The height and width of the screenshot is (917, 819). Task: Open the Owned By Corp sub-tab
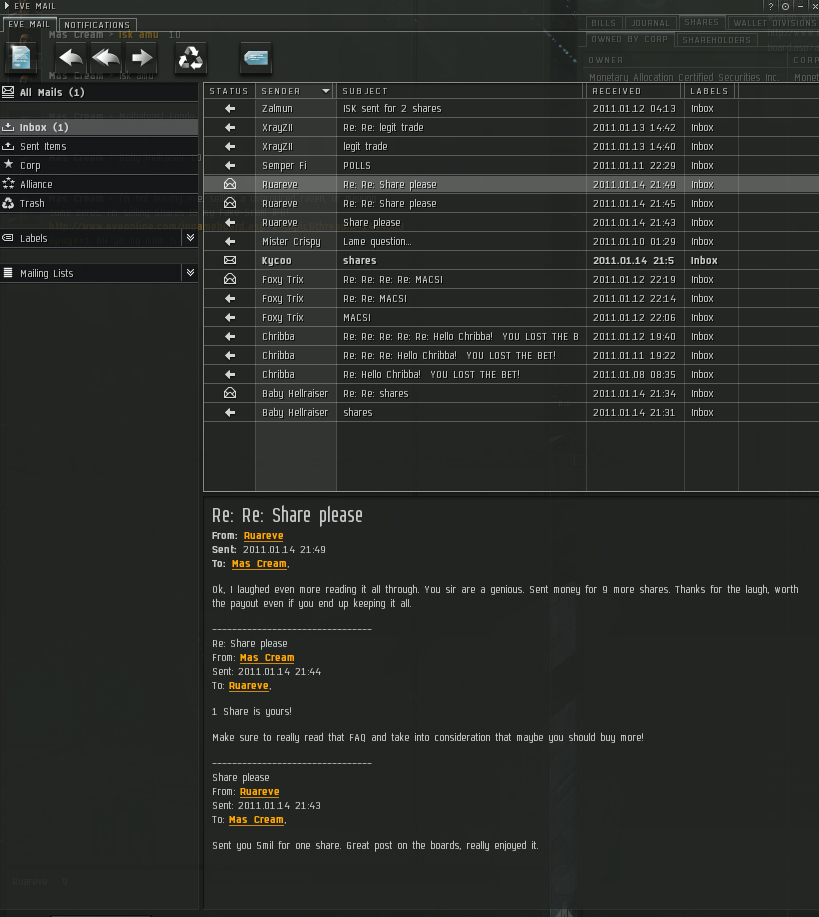coord(629,39)
